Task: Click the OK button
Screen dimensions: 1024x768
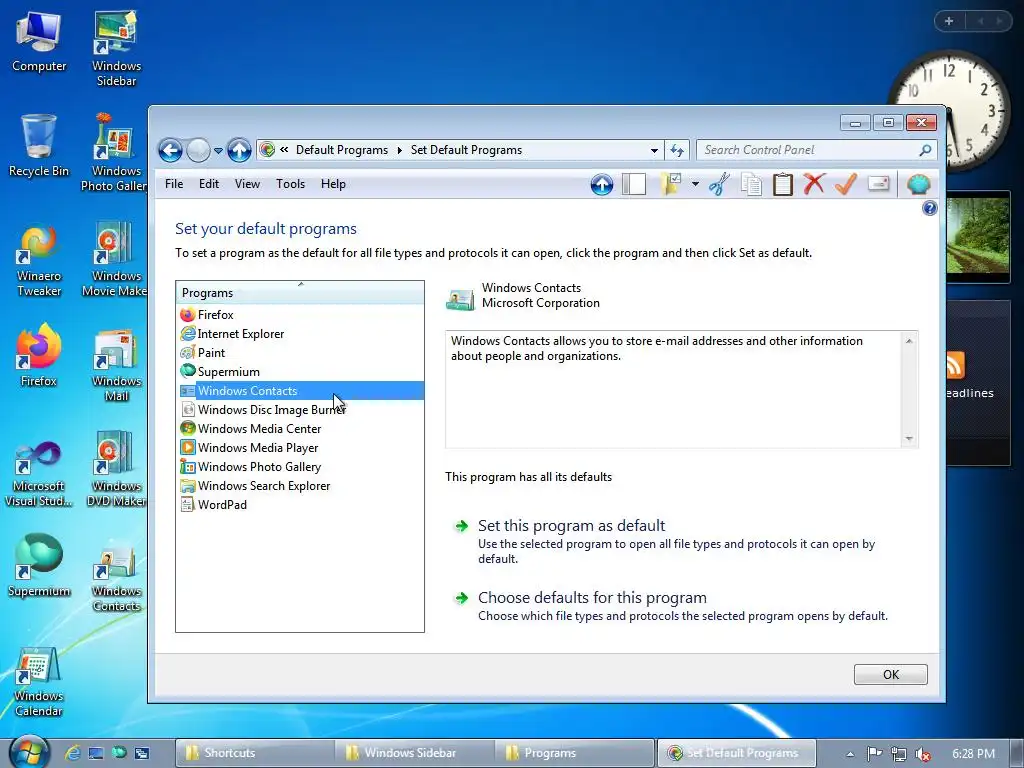Action: coord(890,675)
